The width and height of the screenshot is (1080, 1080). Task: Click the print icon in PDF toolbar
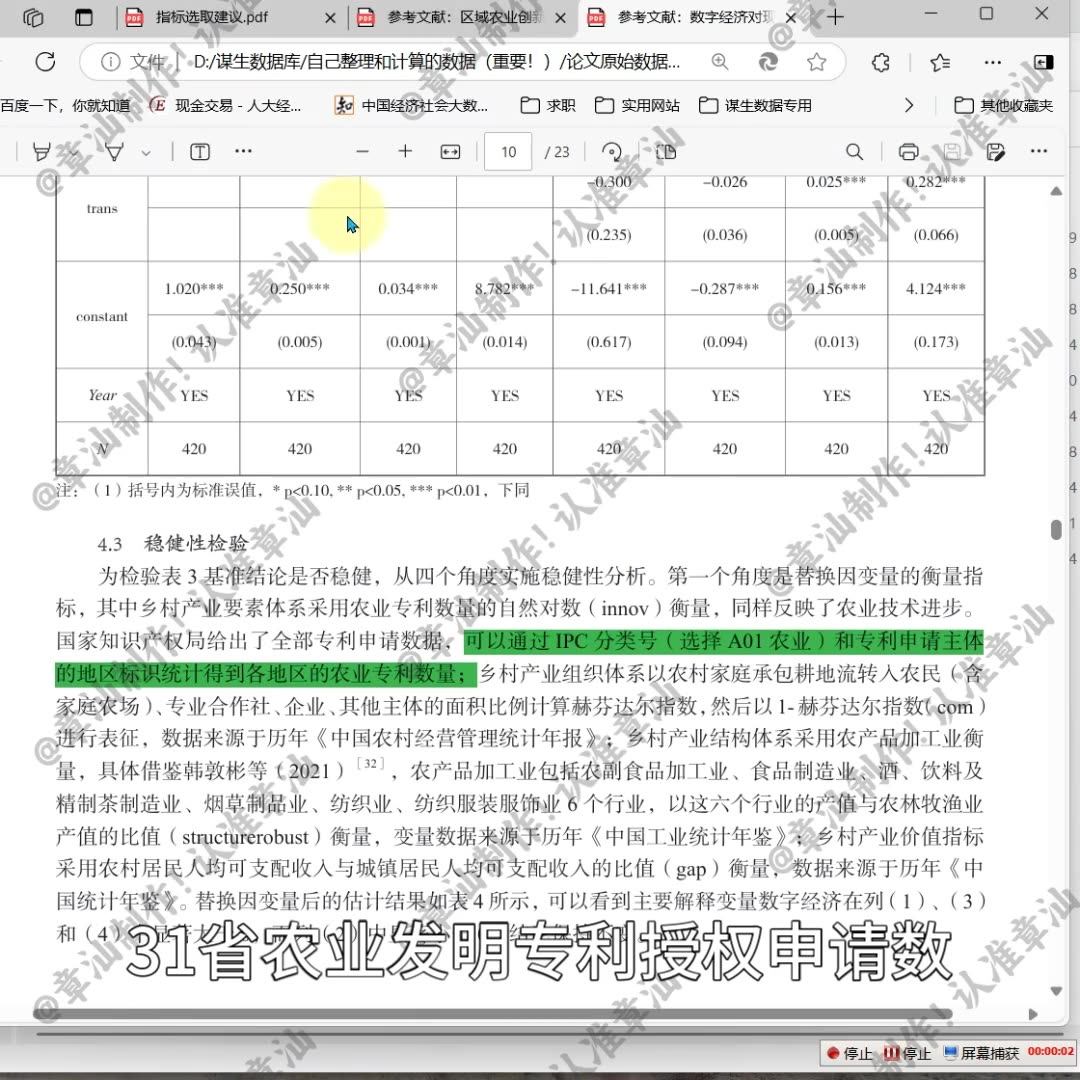coord(907,151)
